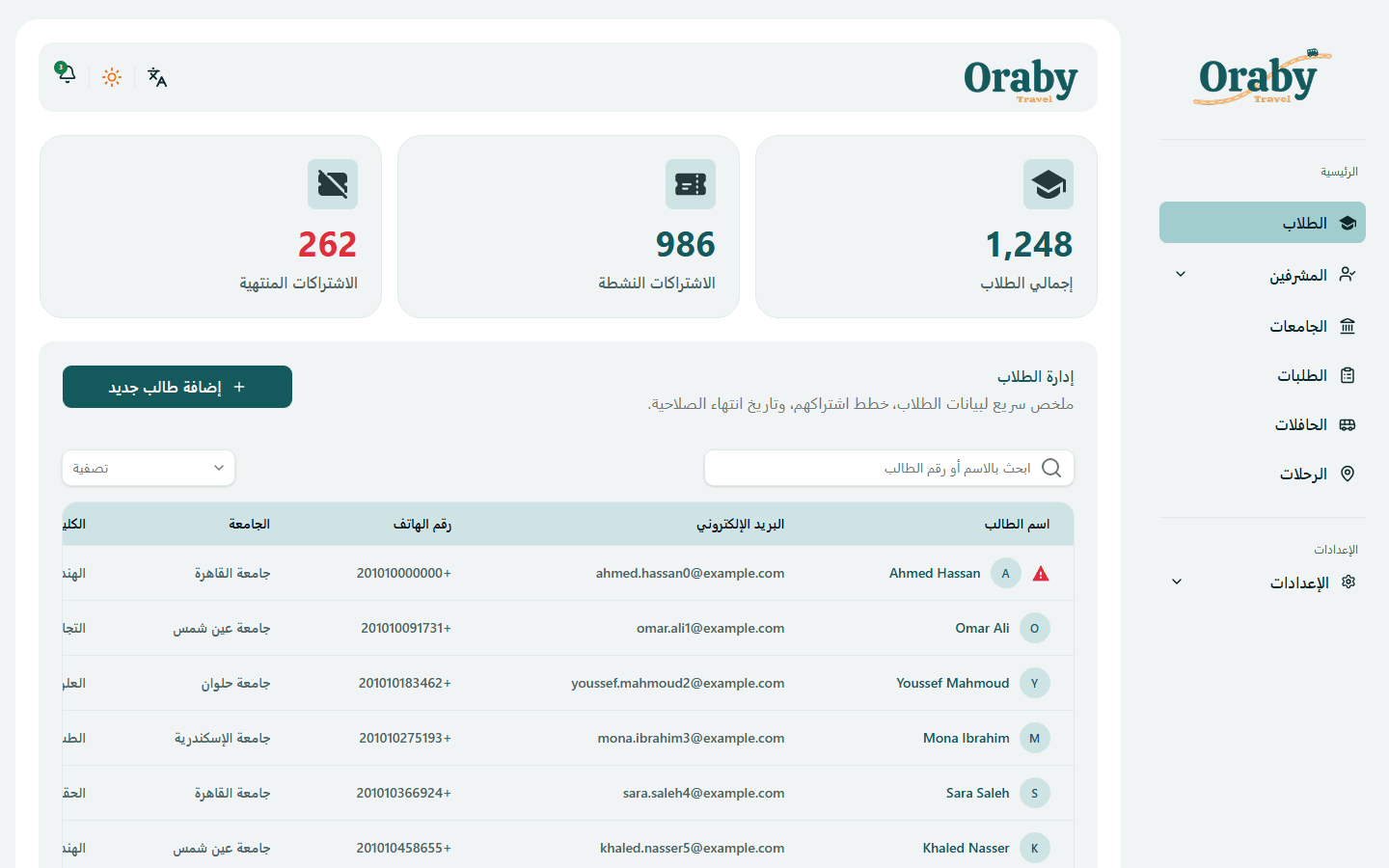Open الجامعات universities menu item
Screen dimensions: 1389x868
[1263, 326]
